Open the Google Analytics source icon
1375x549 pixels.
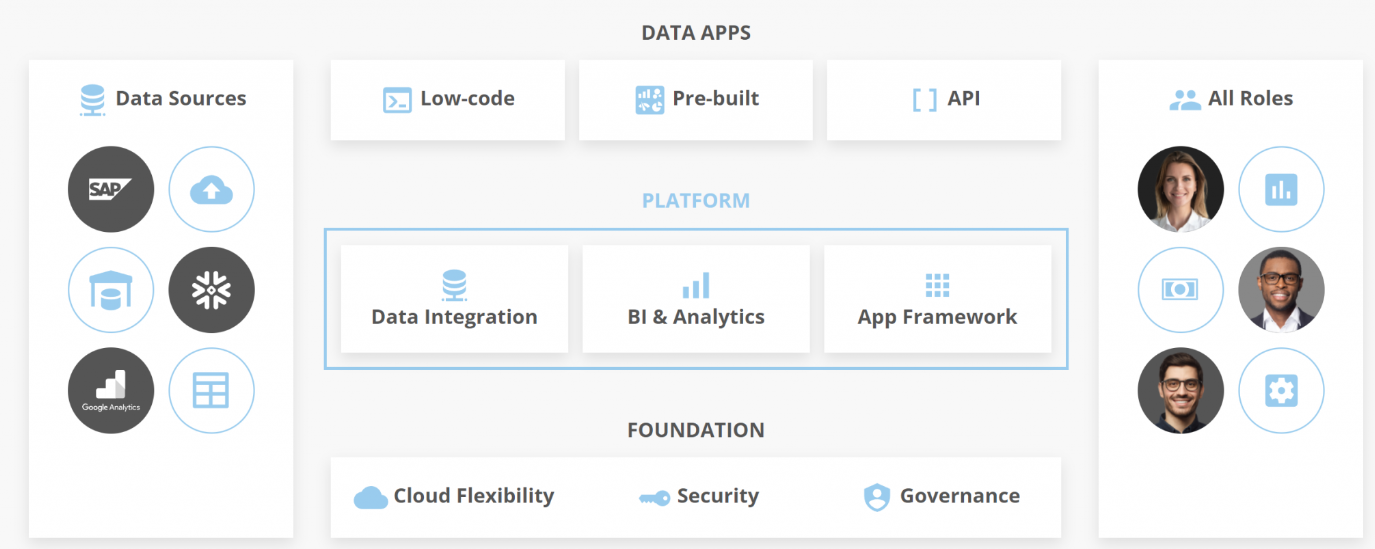click(111, 390)
